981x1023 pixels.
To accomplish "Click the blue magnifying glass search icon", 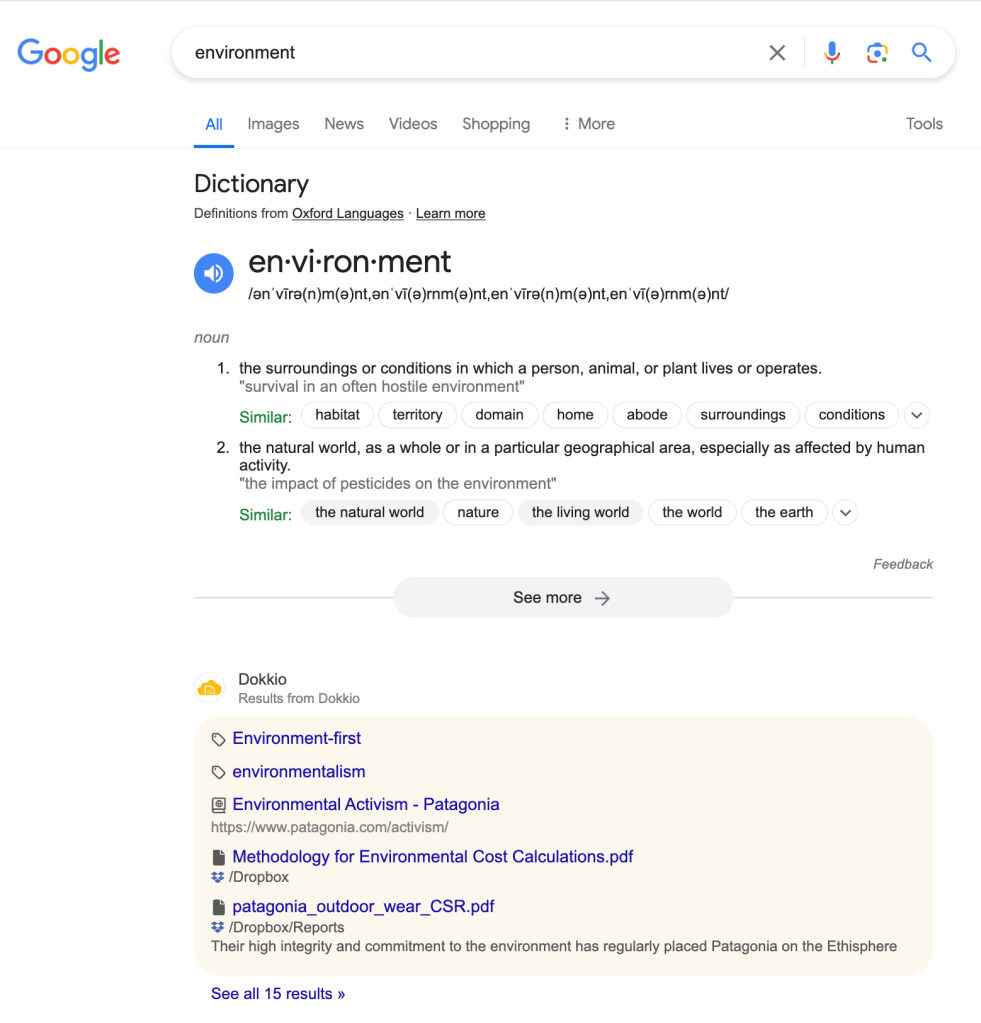I will 922,53.
